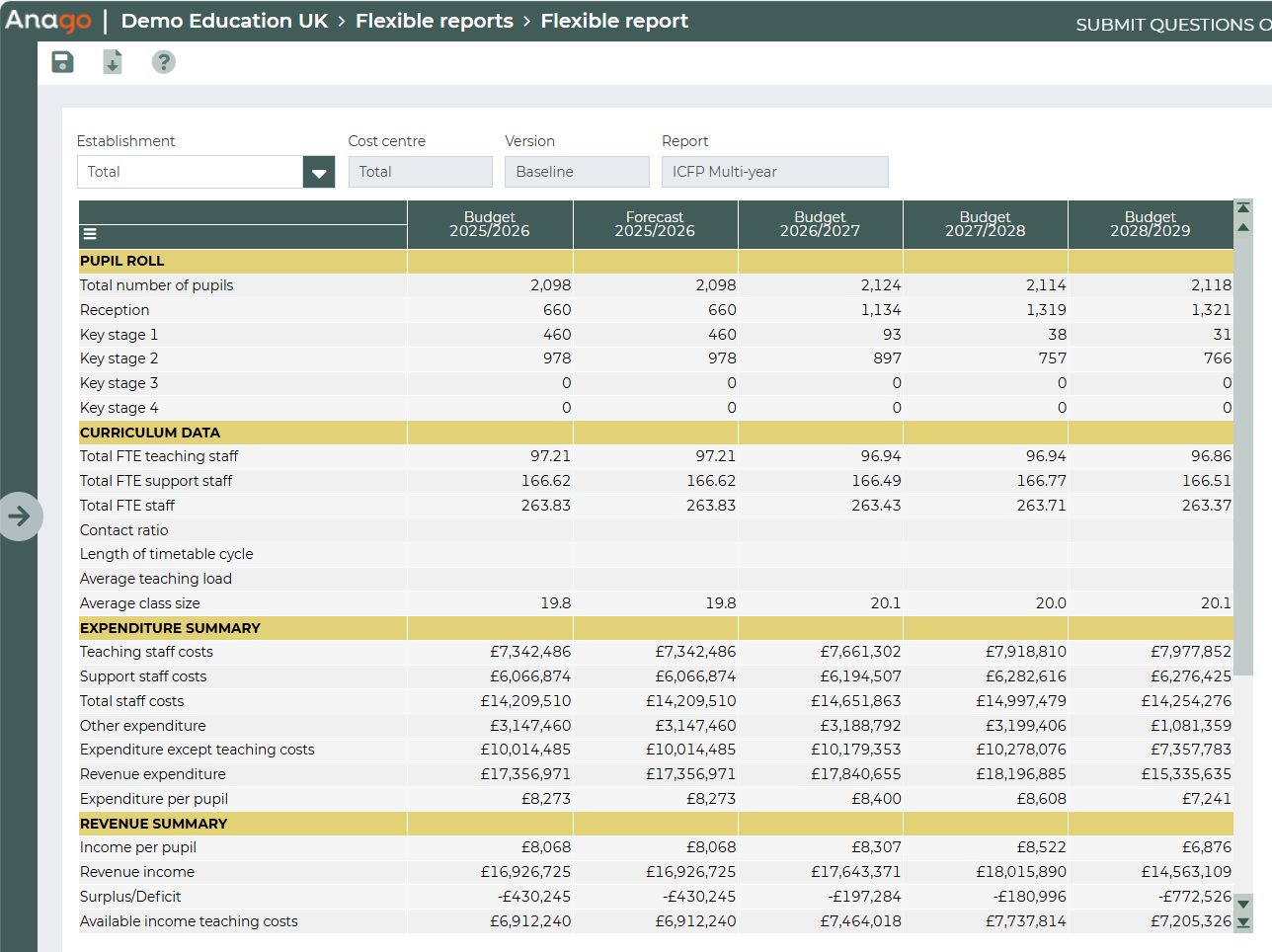Click the Submit Questions link

pyautogui.click(x=1171, y=25)
